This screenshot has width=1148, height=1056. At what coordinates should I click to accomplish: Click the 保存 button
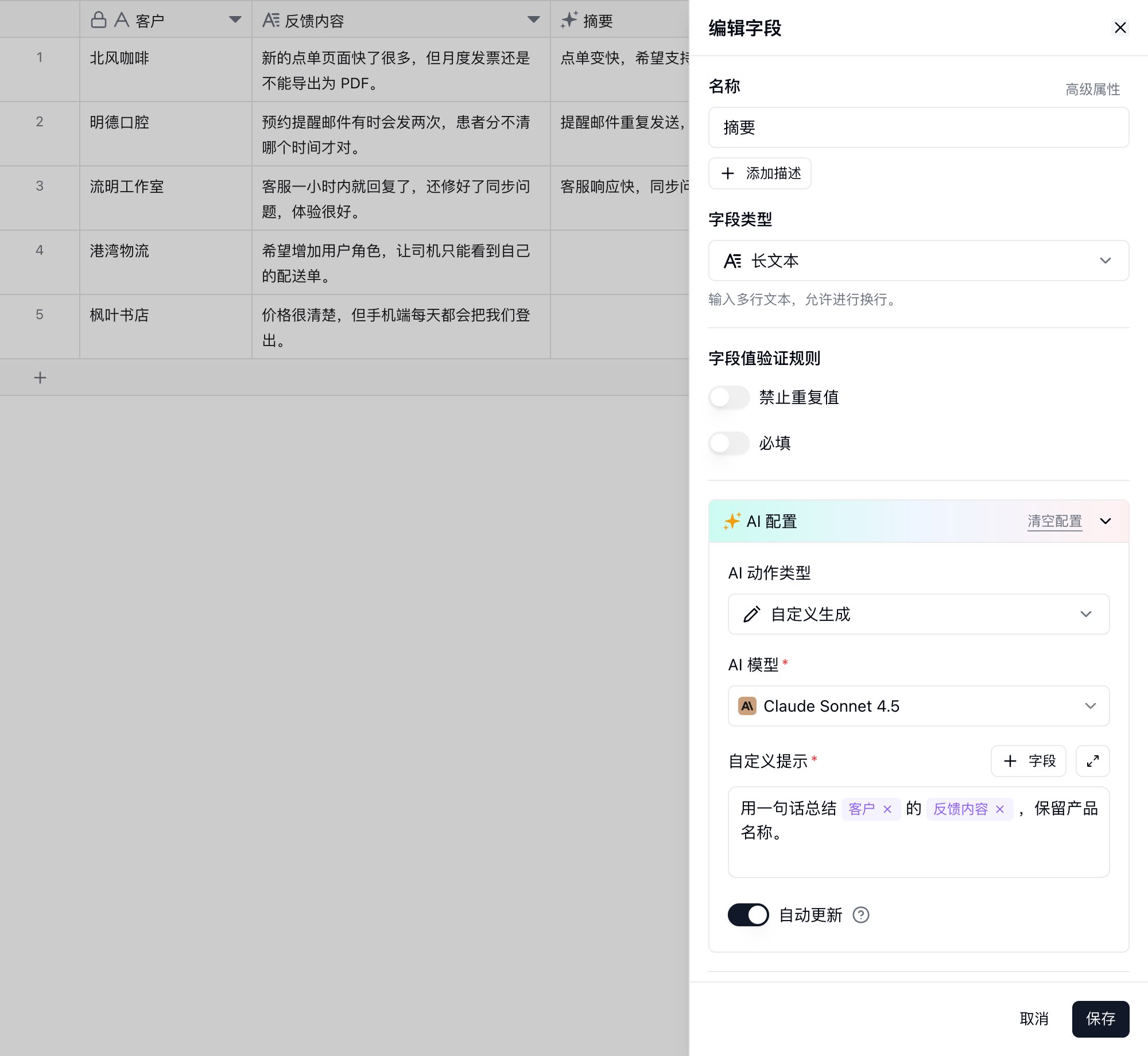tap(1100, 1019)
